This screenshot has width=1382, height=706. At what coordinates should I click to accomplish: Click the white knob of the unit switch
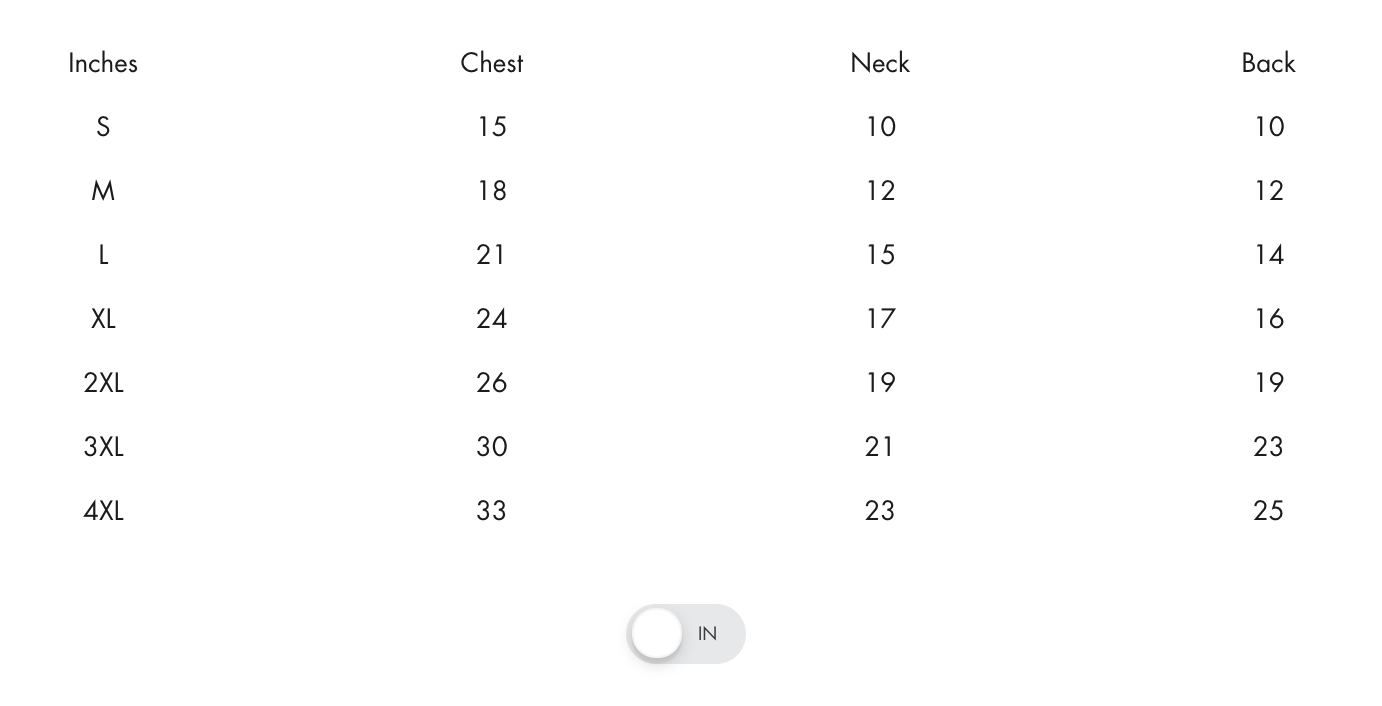tap(657, 633)
